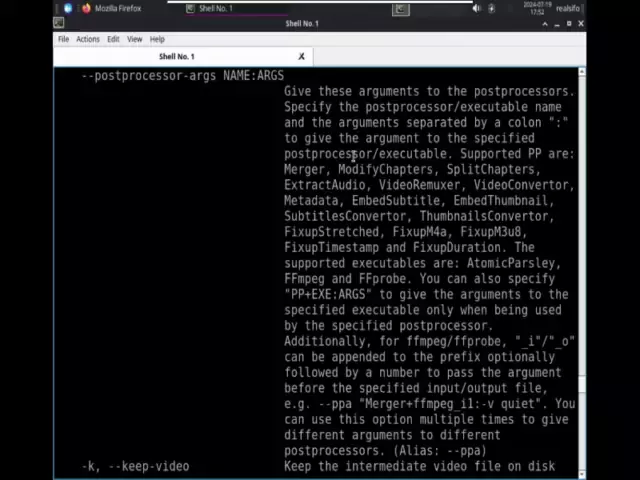The image size is (640, 480).
Task: Open the date and time clock
Action: click(x=535, y=8)
